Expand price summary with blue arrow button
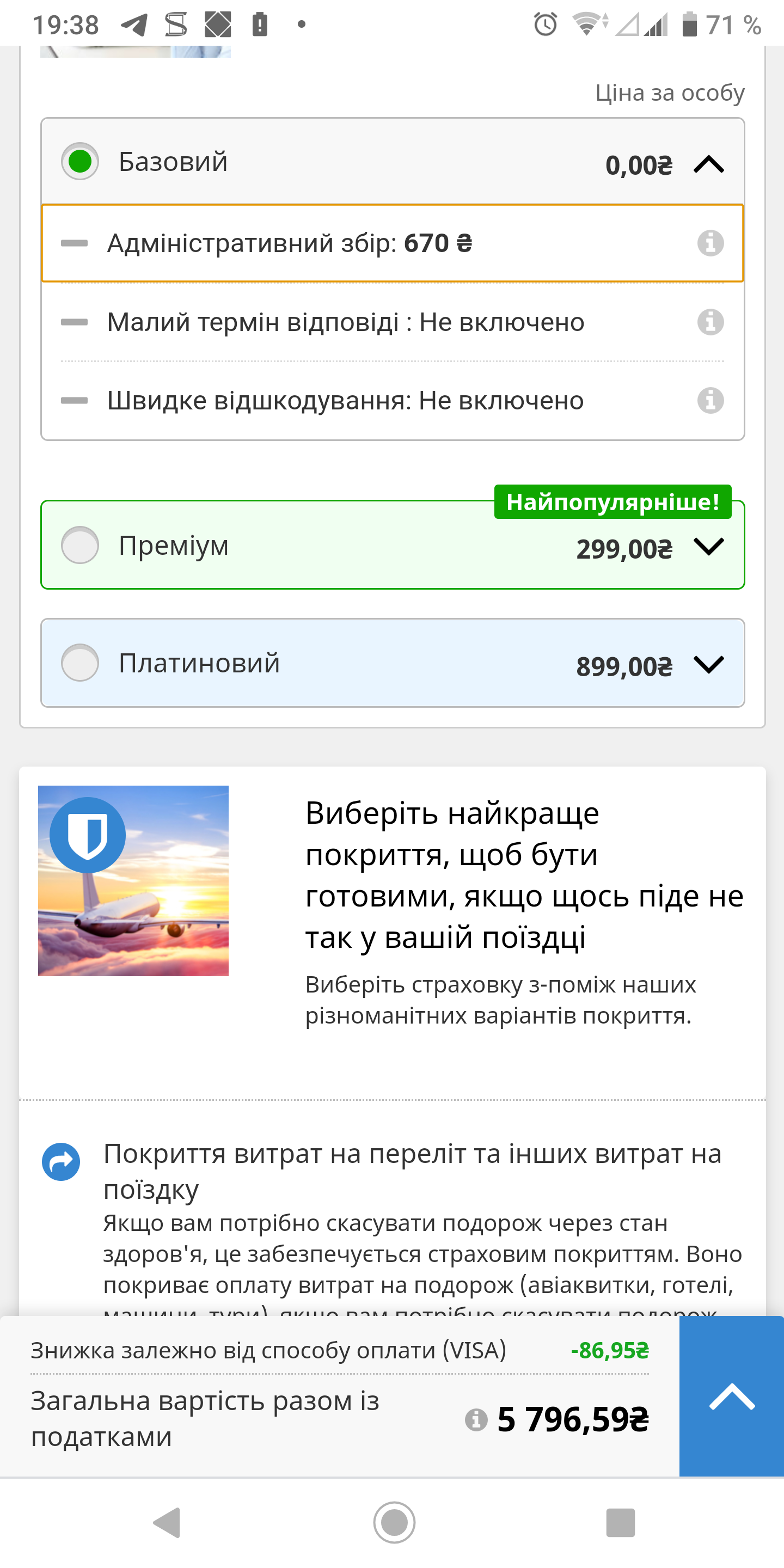784x1568 pixels. click(731, 1396)
